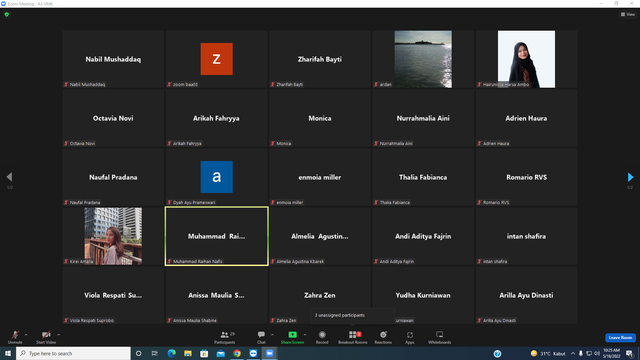Click Anissa Maulia S... name in tile
640x360 pixels.
(x=216, y=295)
